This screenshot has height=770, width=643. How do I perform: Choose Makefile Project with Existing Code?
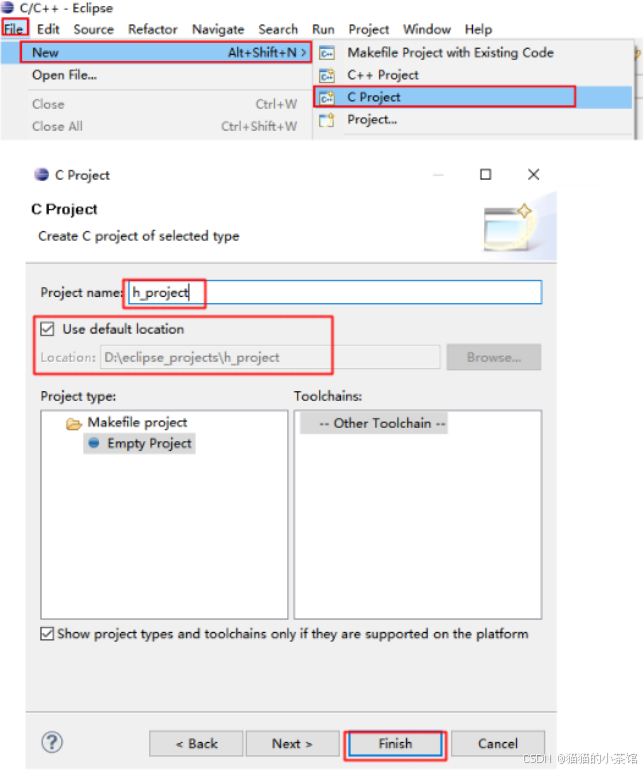click(x=450, y=53)
